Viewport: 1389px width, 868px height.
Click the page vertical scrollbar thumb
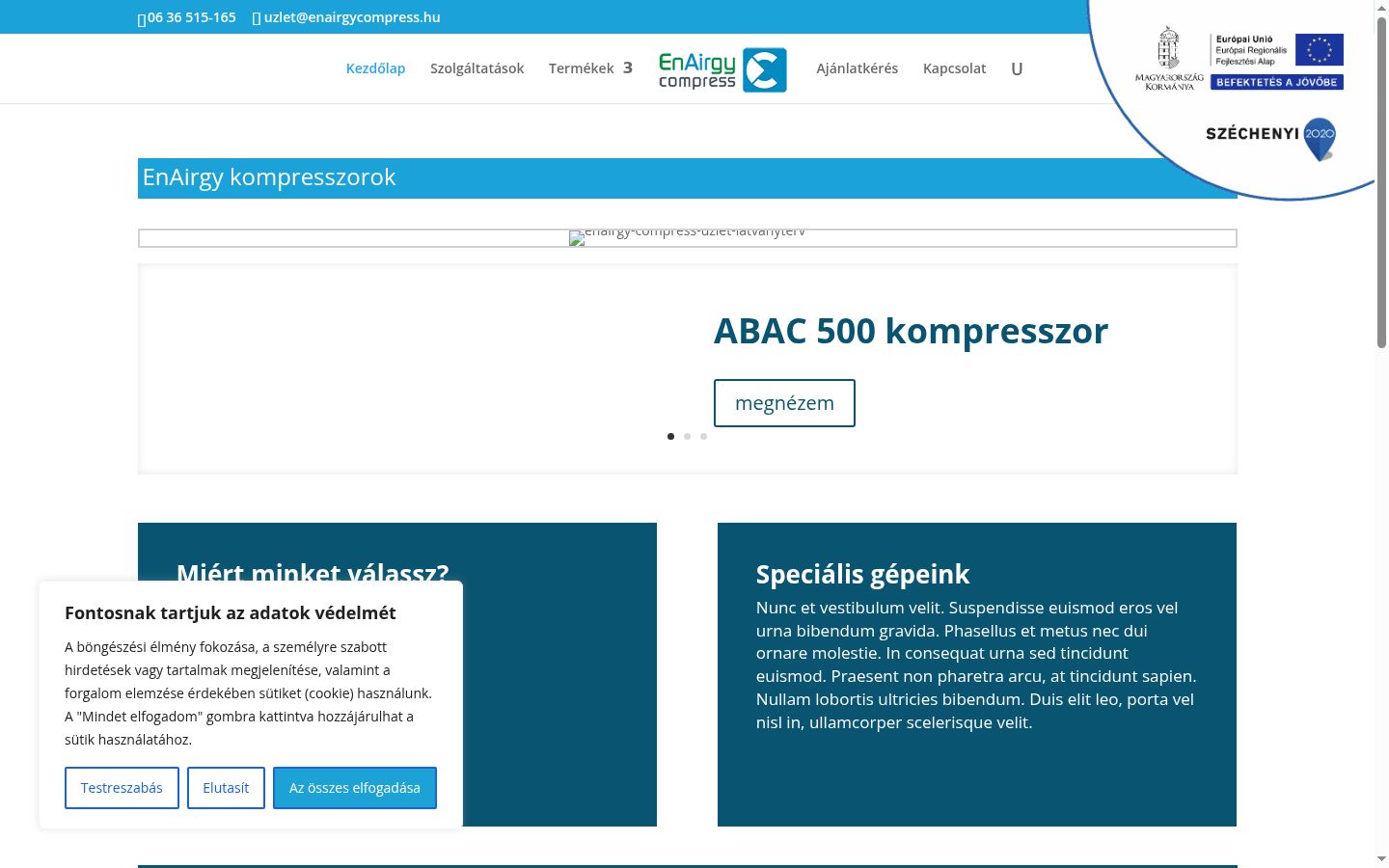(1381, 183)
